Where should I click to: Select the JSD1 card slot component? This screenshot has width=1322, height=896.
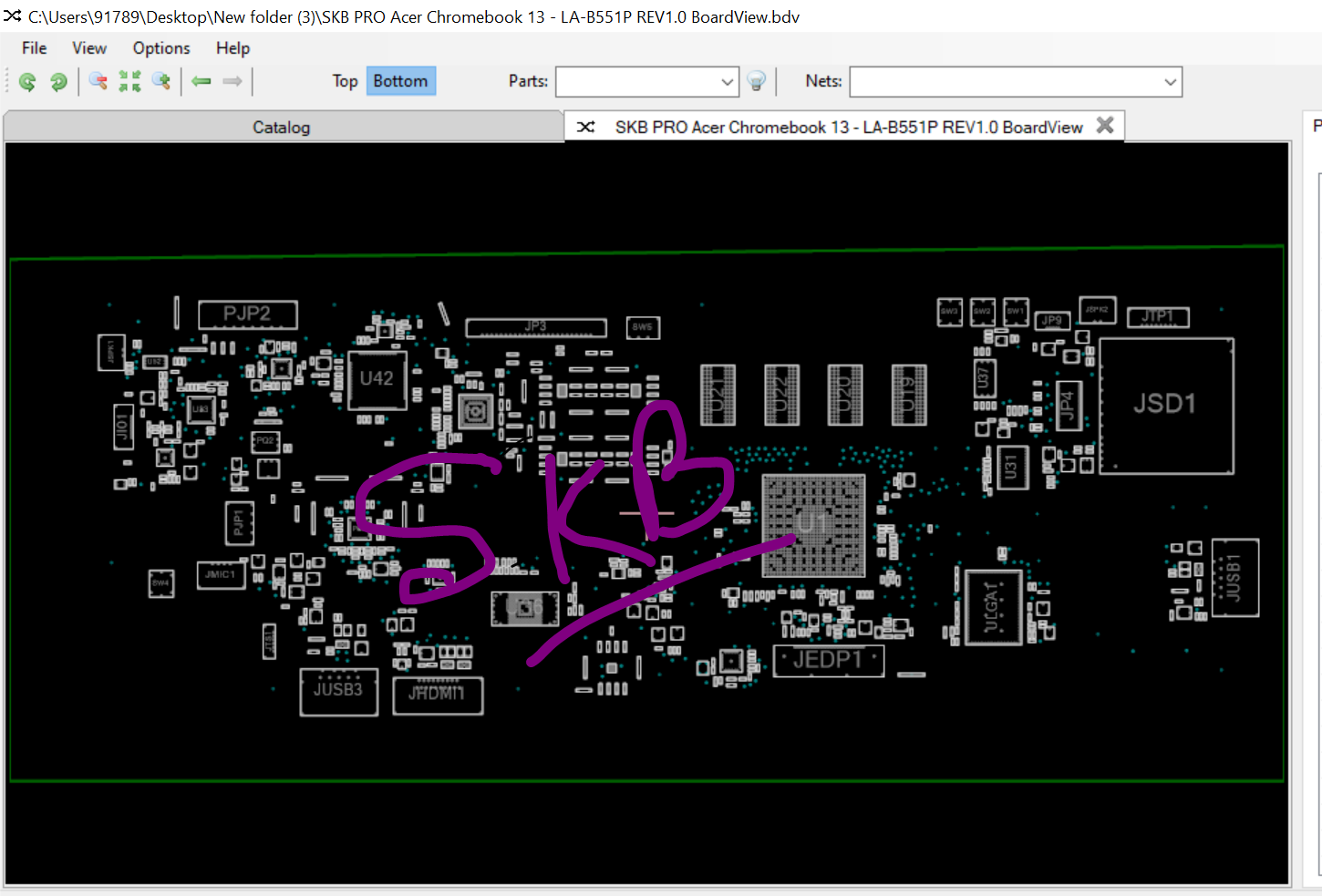(1166, 406)
